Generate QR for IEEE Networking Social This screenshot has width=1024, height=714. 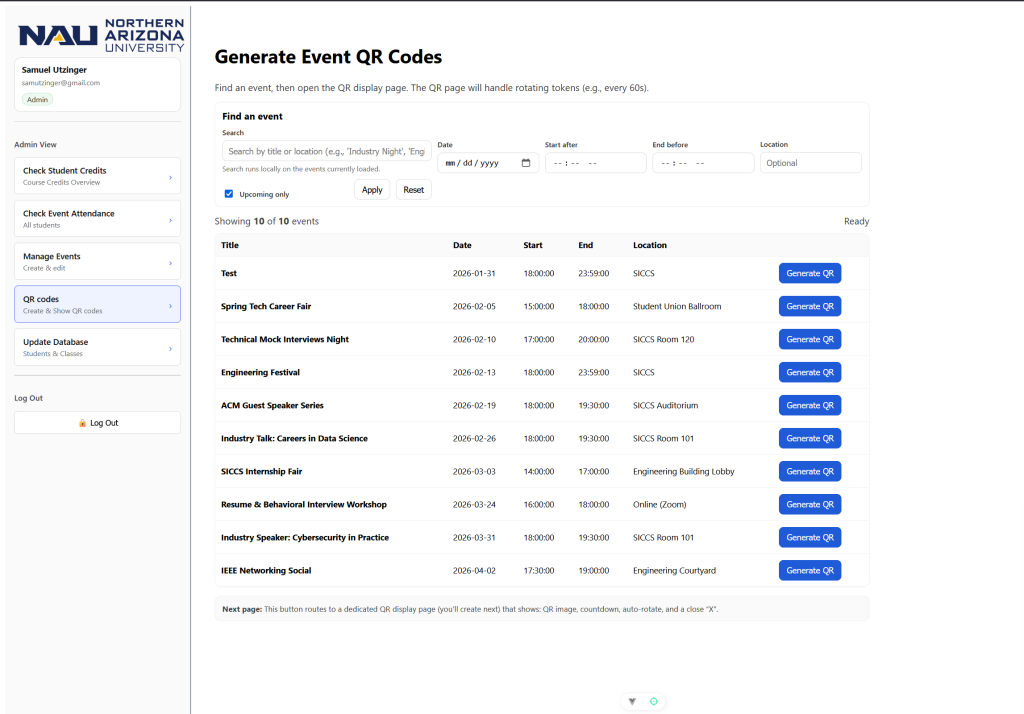810,570
